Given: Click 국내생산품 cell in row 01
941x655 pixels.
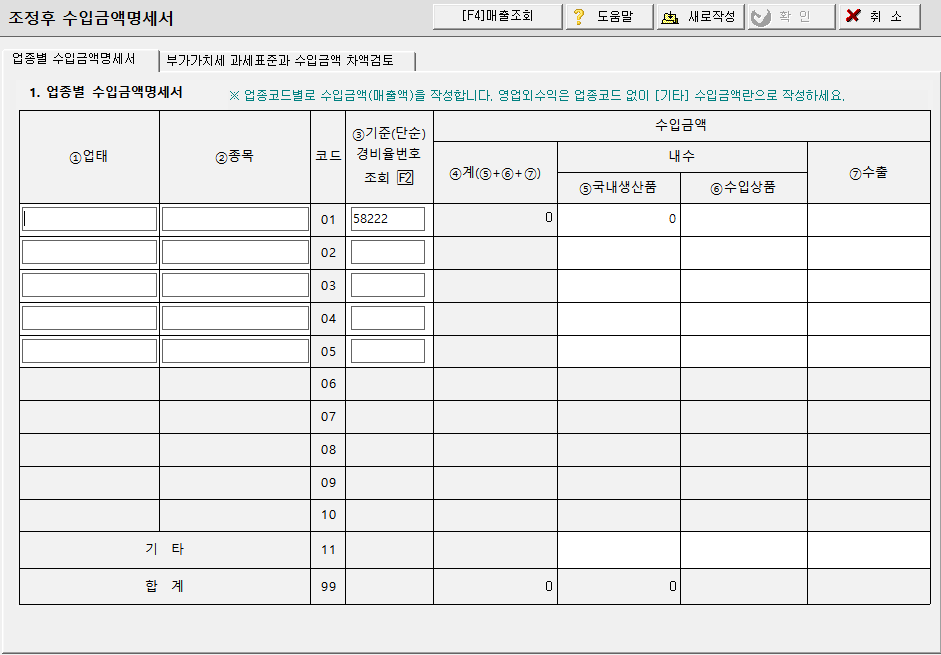Looking at the screenshot, I should pos(619,220).
